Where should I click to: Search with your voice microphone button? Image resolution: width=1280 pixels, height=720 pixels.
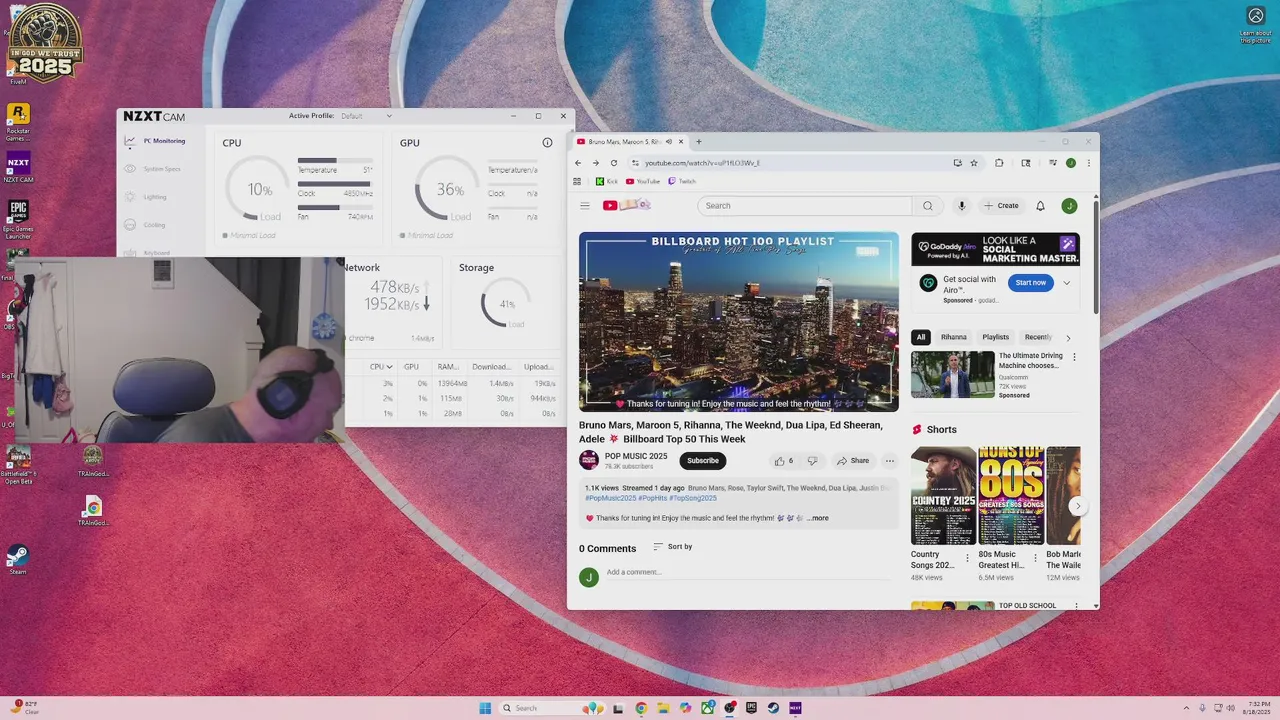pos(962,206)
